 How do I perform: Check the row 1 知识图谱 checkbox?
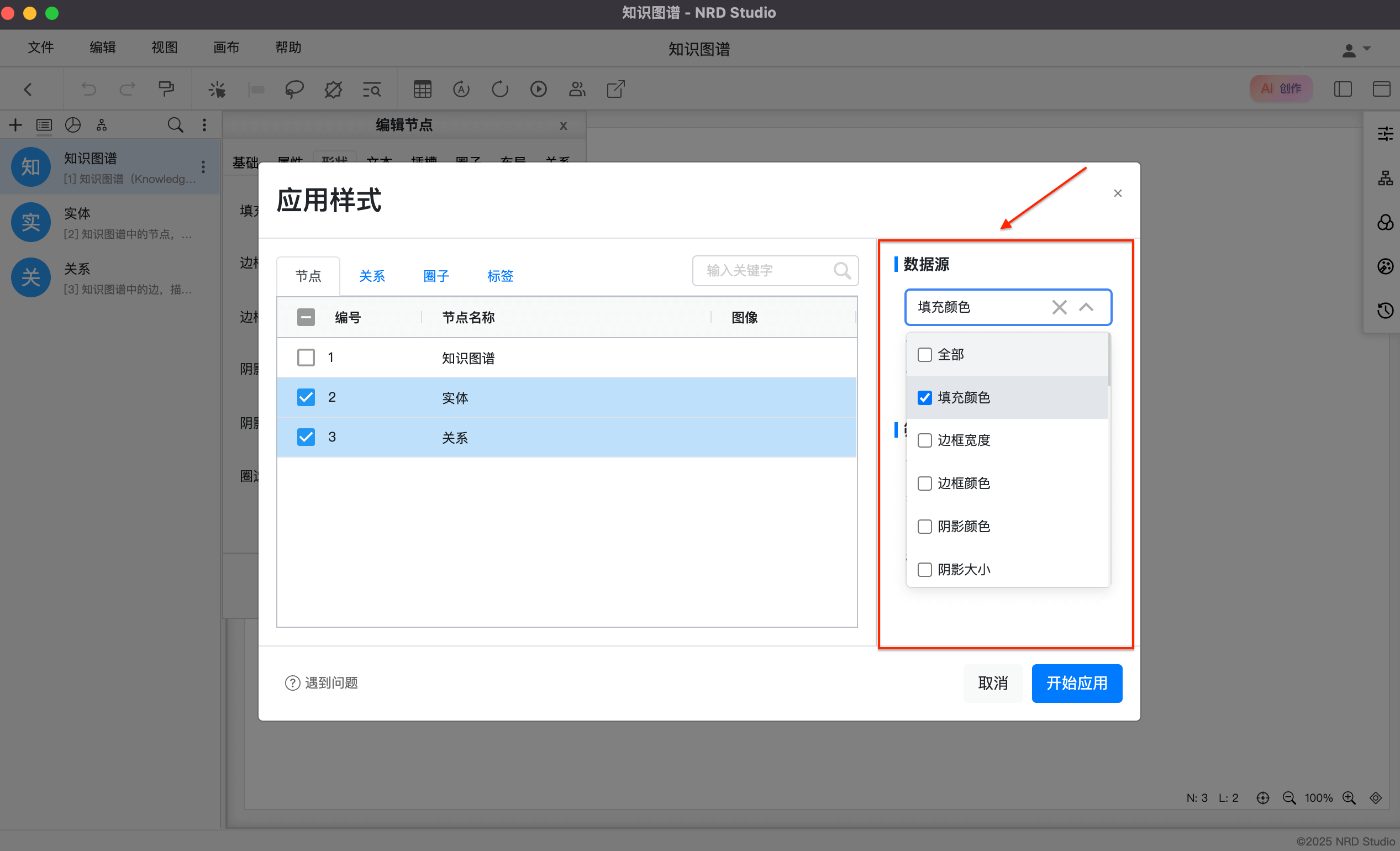click(306, 358)
